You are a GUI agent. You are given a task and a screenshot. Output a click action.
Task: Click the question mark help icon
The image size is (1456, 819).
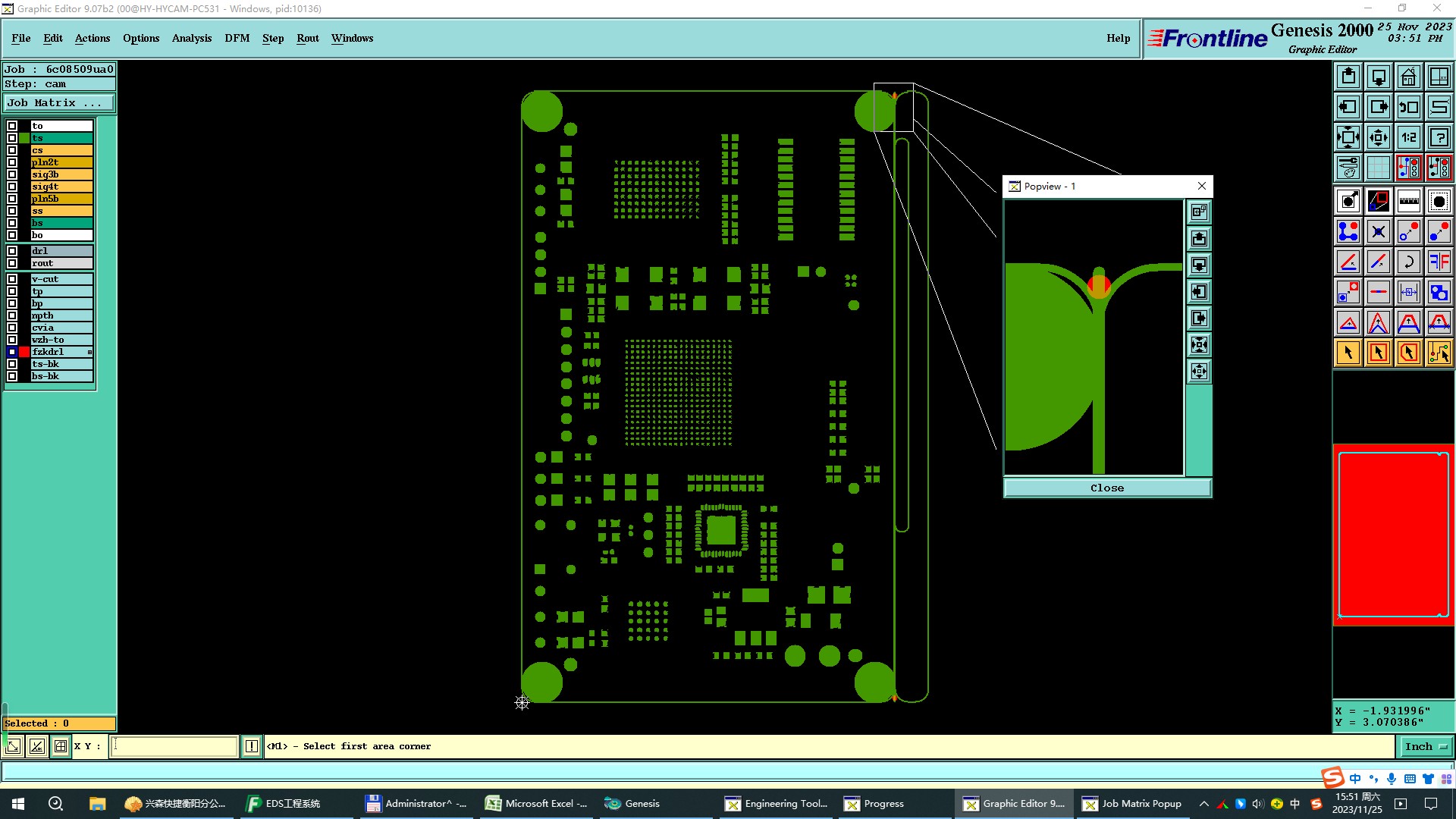(x=1439, y=137)
